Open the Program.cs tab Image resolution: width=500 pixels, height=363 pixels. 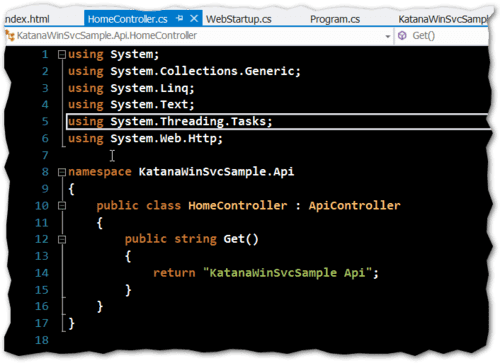(x=335, y=19)
